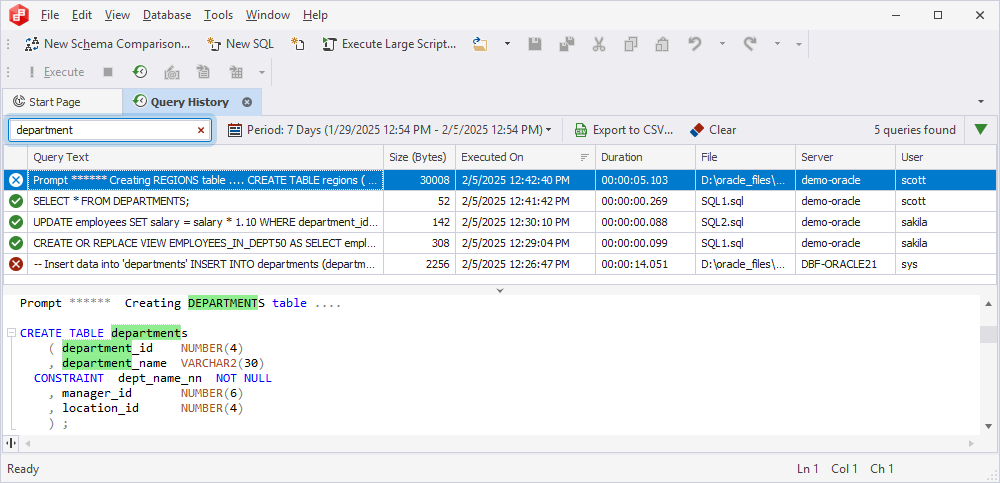The image size is (1000, 483).
Task: Click the success status icon of the UPDATE employees row
Action: pos(16,222)
